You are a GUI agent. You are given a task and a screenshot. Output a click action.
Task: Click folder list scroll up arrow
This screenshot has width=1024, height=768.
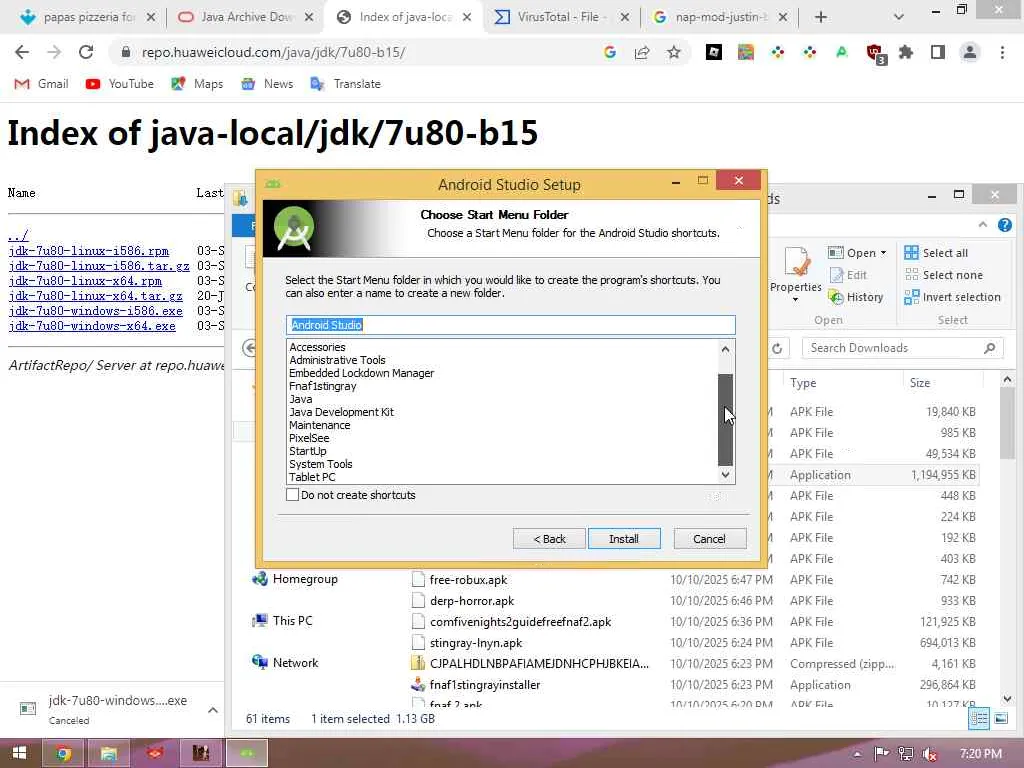(x=726, y=349)
